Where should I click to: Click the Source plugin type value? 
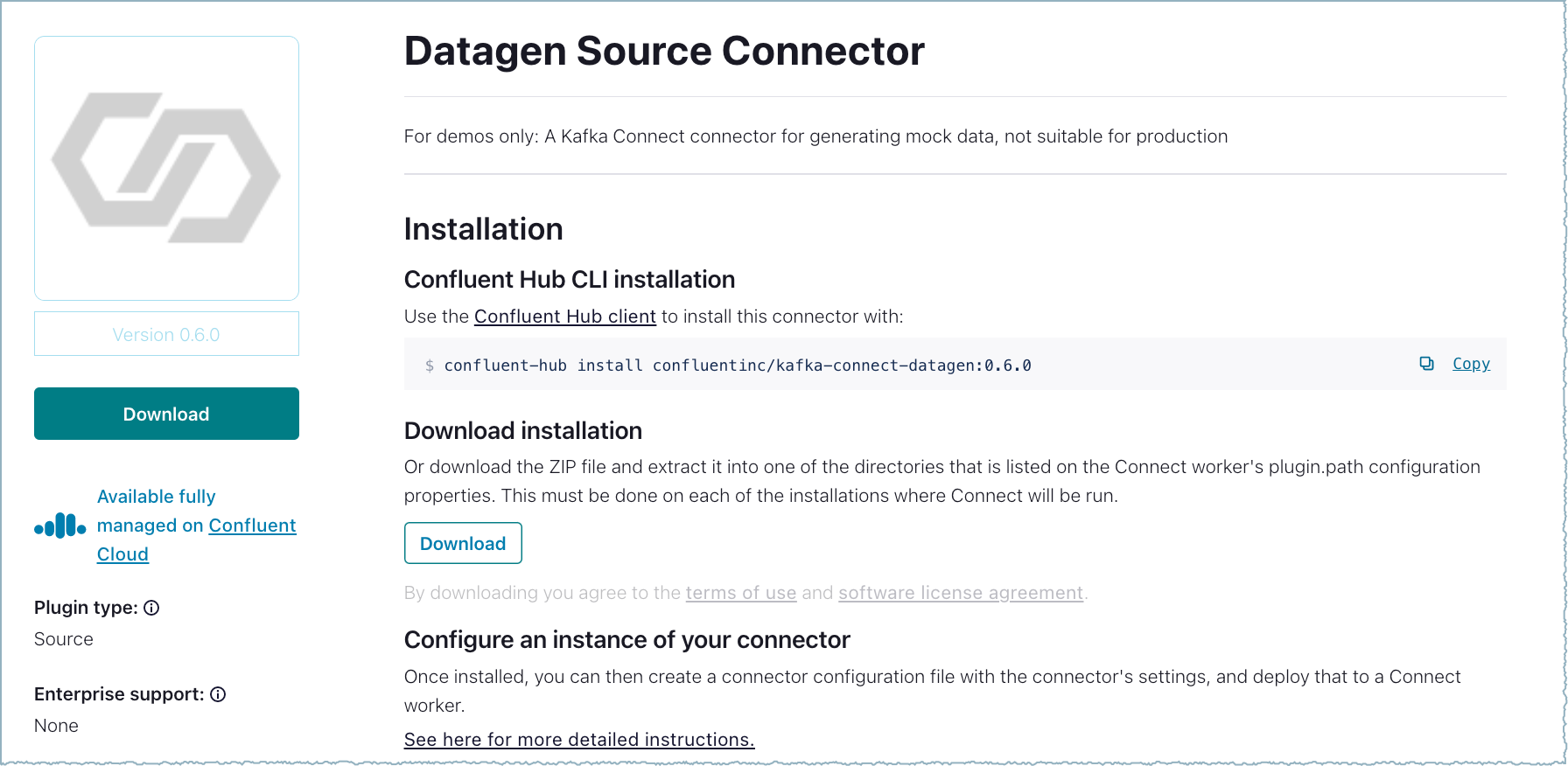64,639
